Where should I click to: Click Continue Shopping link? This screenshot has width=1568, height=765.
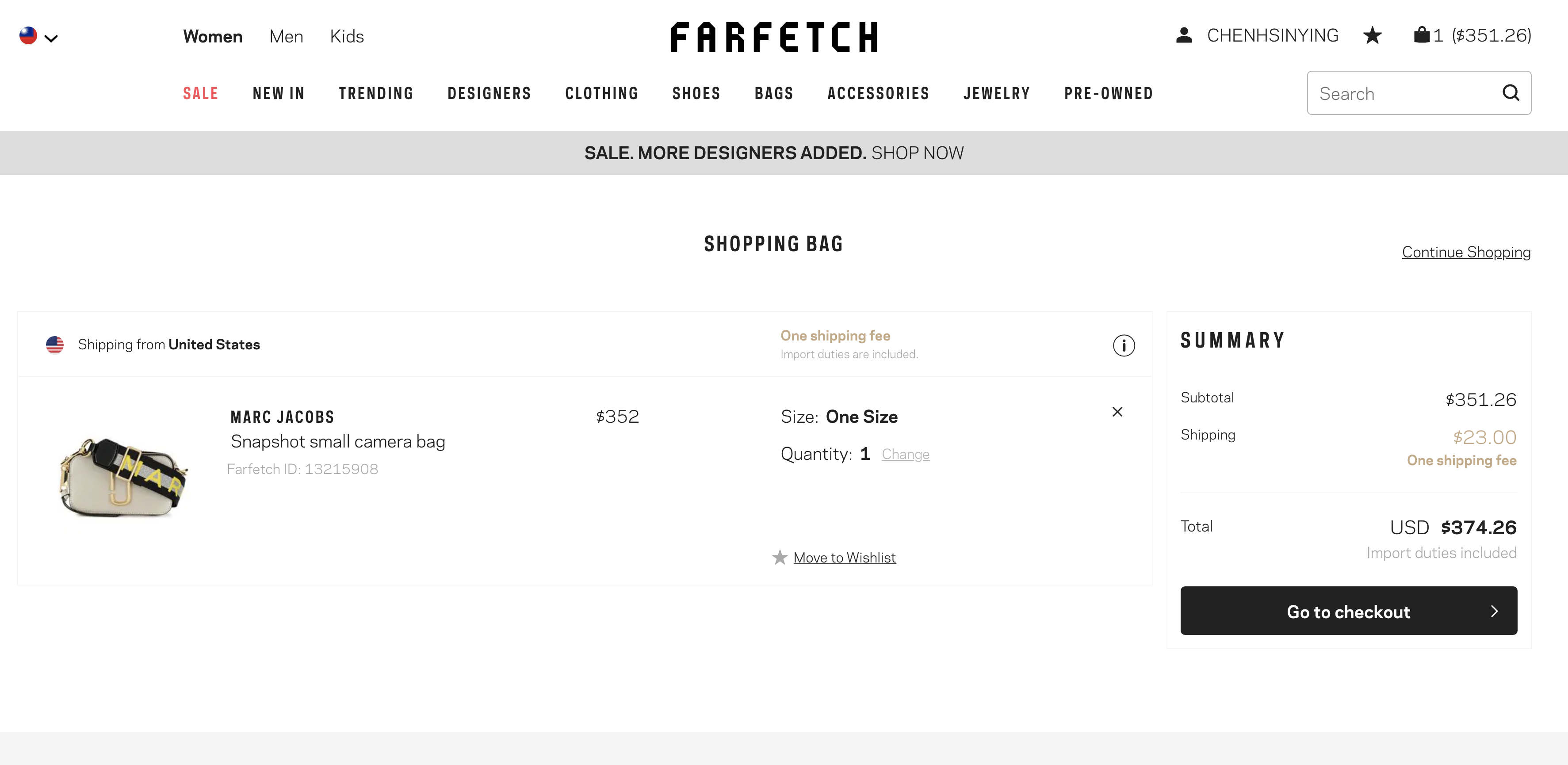(x=1466, y=252)
